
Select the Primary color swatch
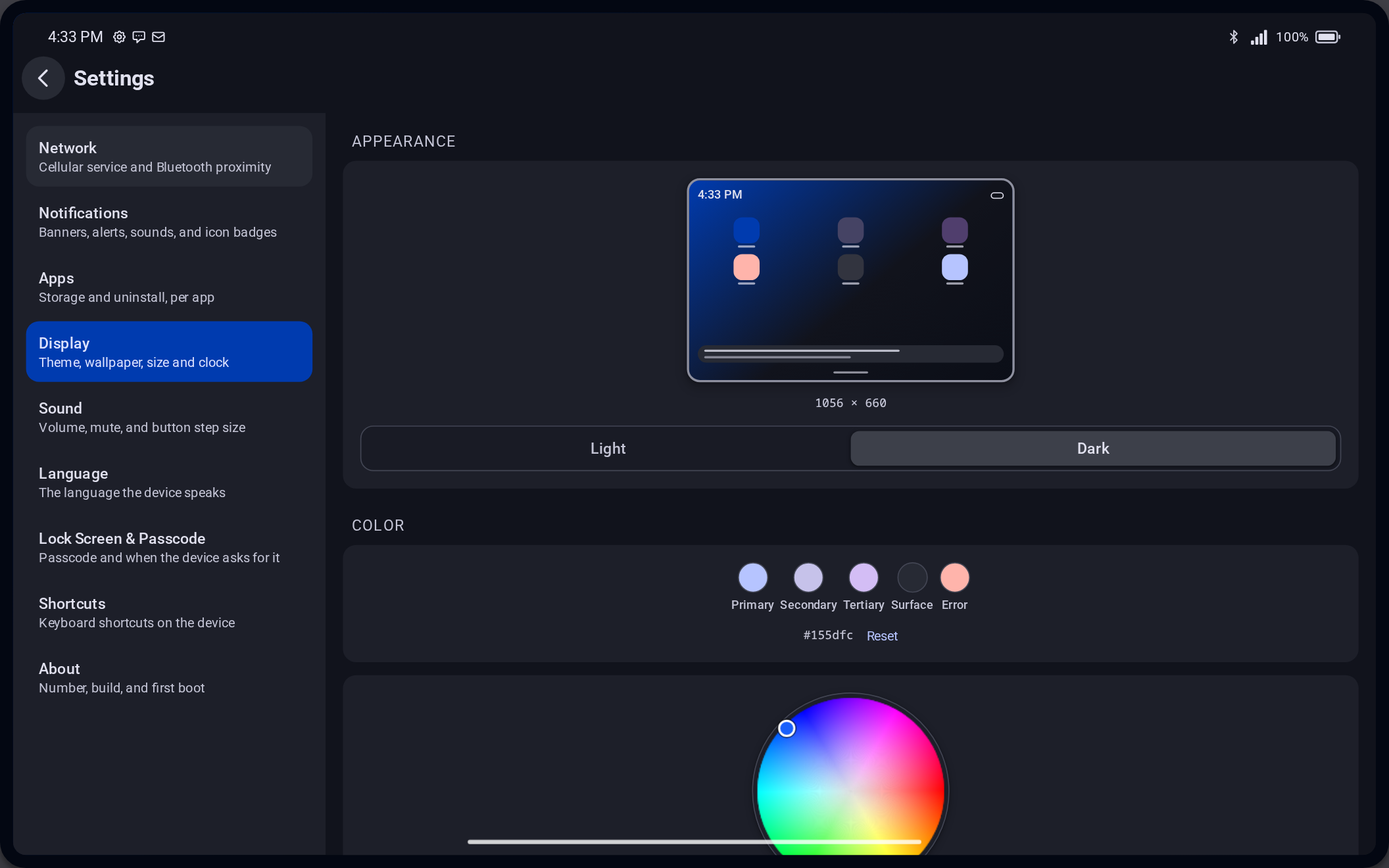[753, 577]
